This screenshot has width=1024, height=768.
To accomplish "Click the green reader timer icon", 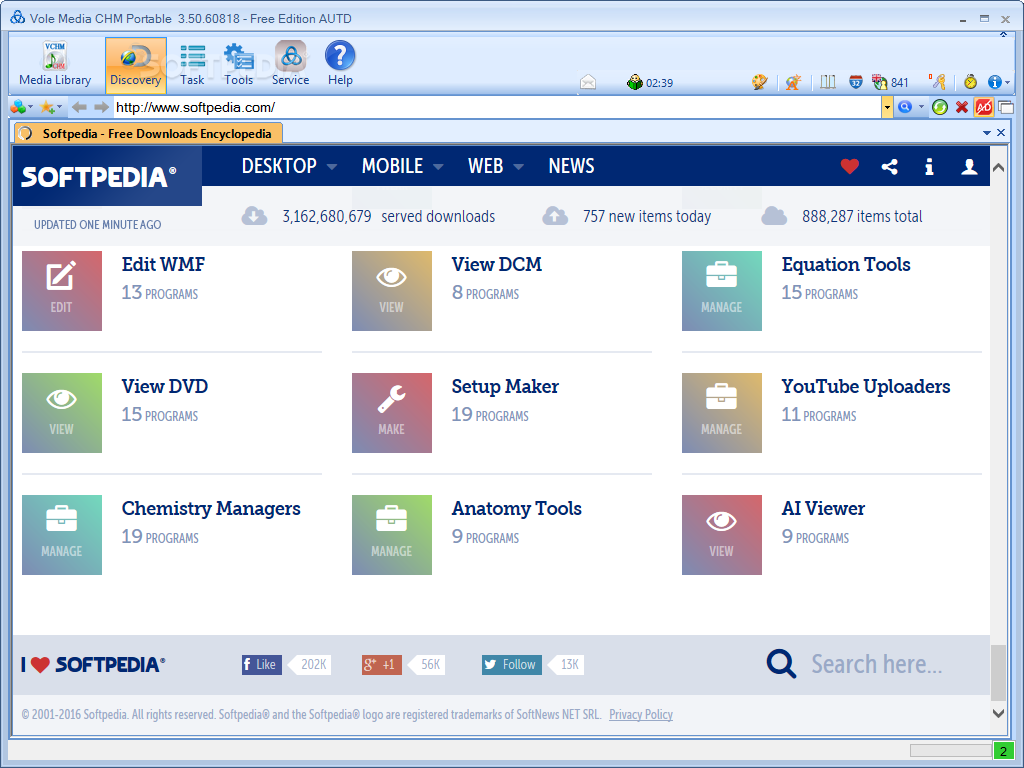I will 634,82.
